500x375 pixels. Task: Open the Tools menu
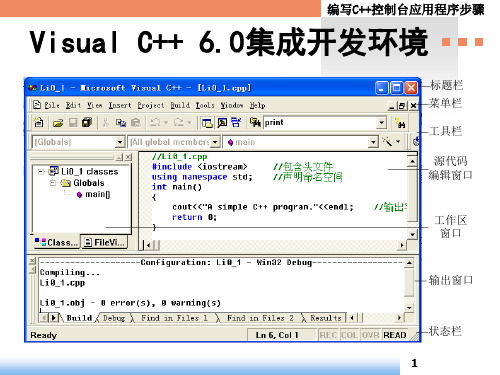(205, 105)
